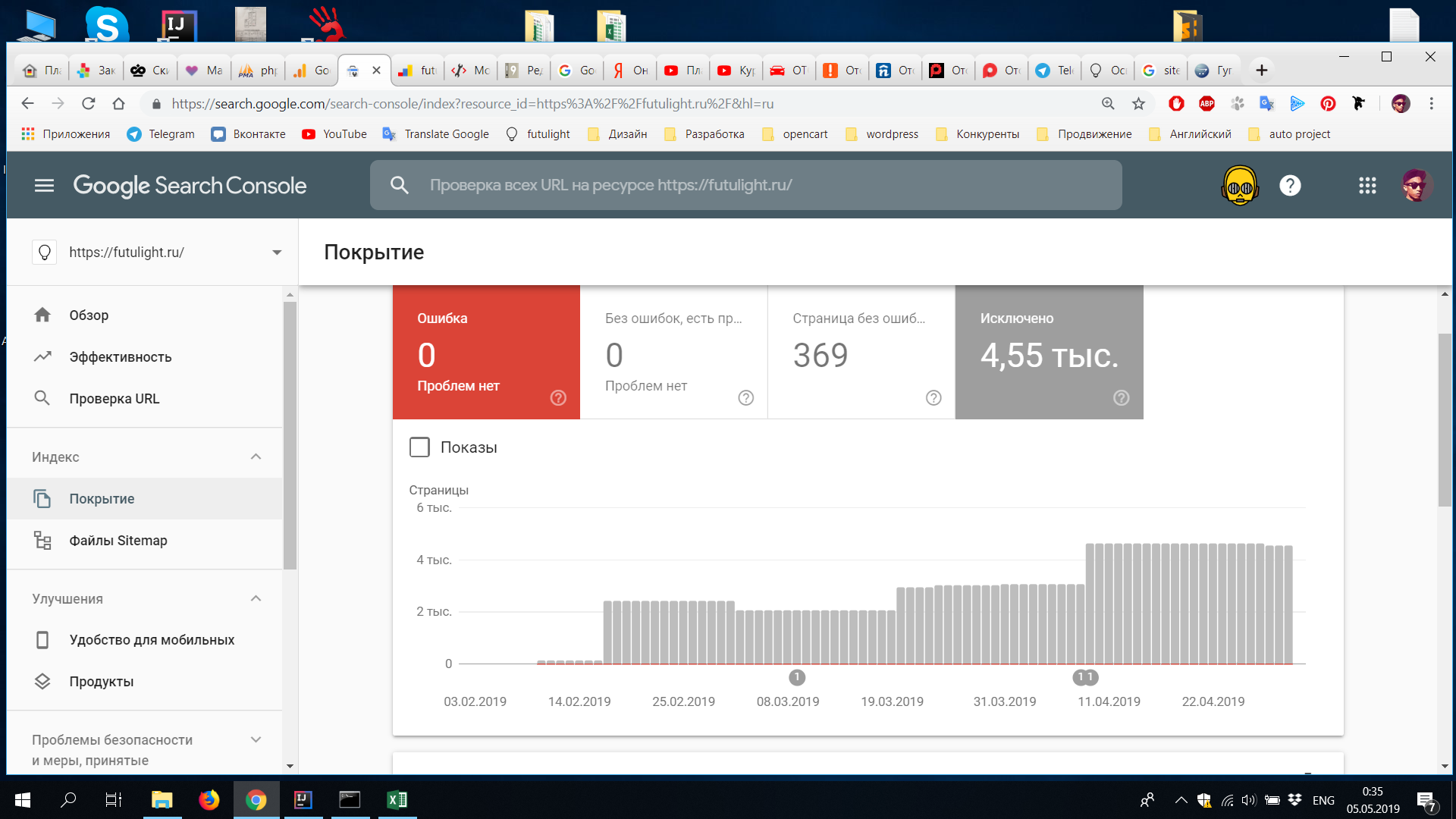Viewport: 1456px width, 819px height.
Task: Open the YouTube bookmark
Action: click(334, 134)
